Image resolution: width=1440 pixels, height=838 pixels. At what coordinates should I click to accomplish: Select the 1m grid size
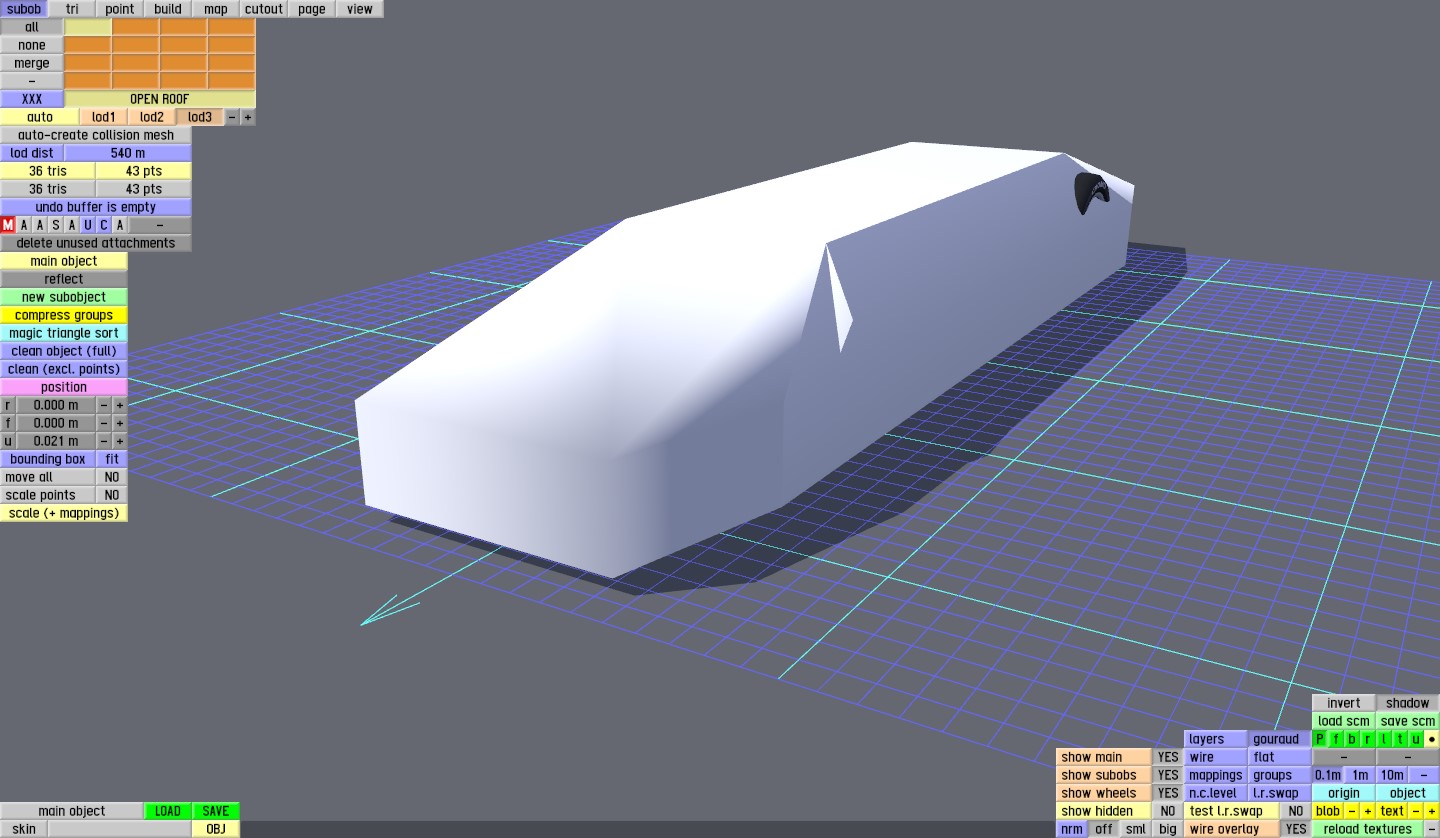pos(1360,775)
